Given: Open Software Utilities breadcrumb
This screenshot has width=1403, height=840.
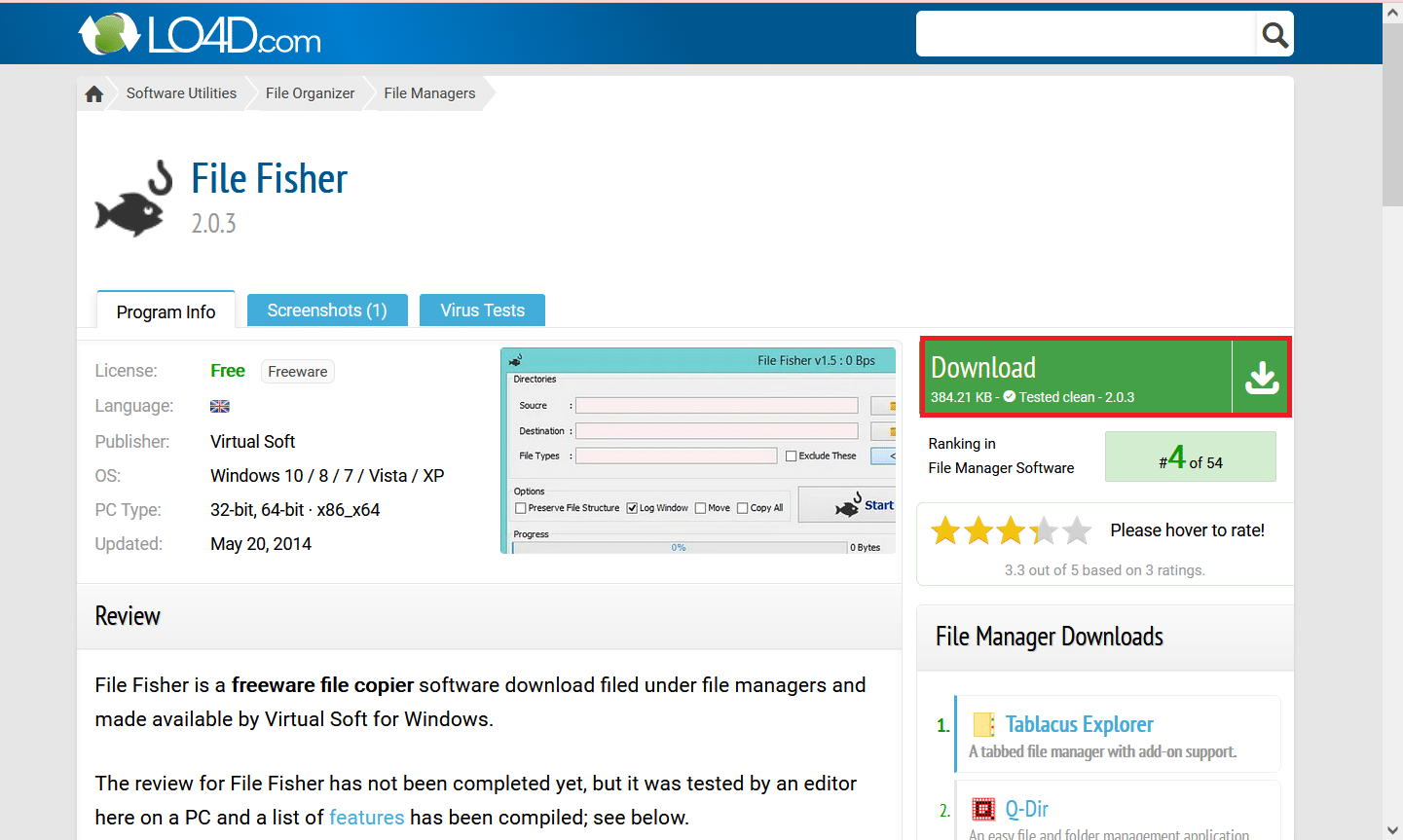Looking at the screenshot, I should [x=181, y=93].
